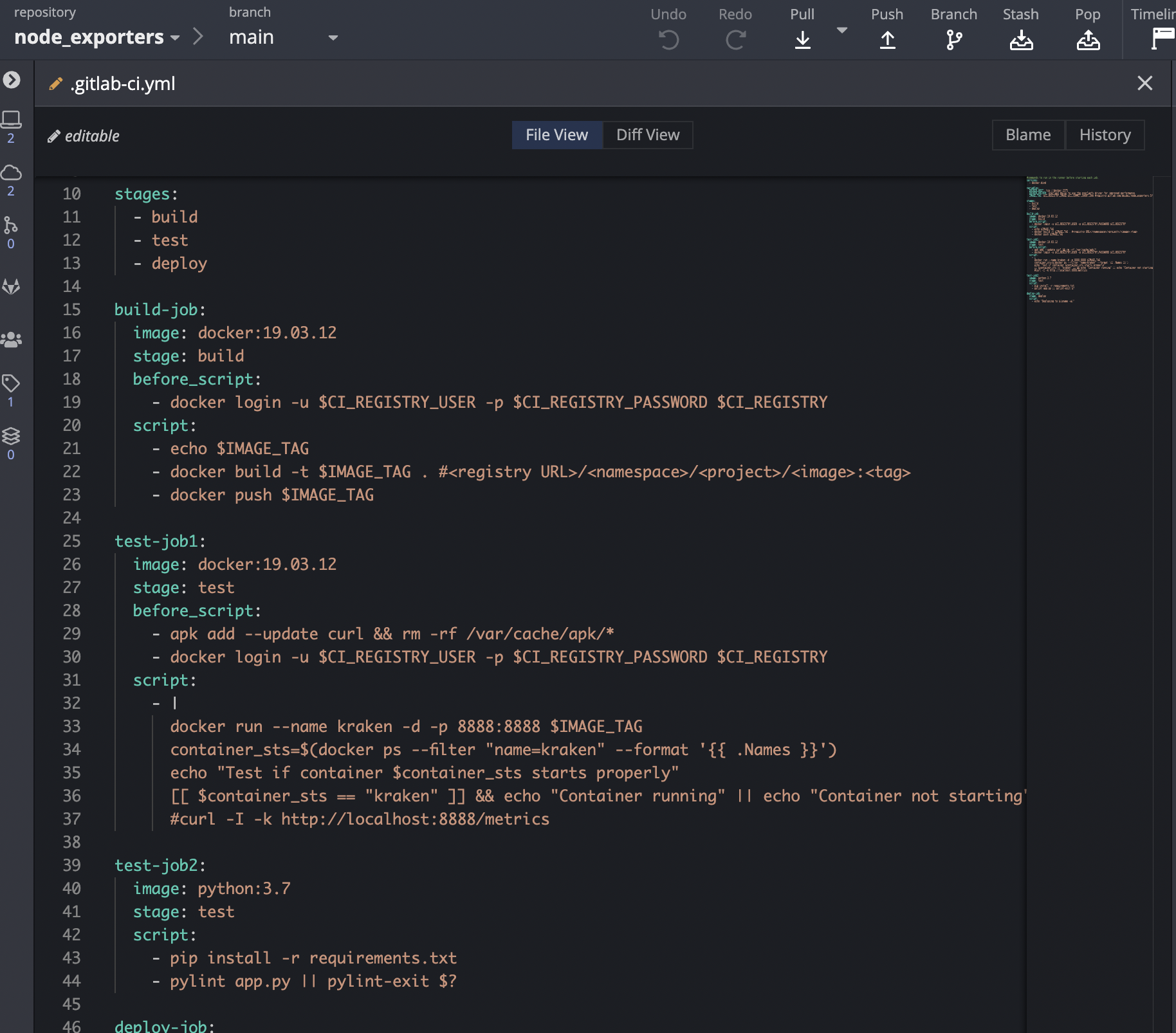
Task: Expand the collapsed left panel arrow
Action: click(12, 80)
